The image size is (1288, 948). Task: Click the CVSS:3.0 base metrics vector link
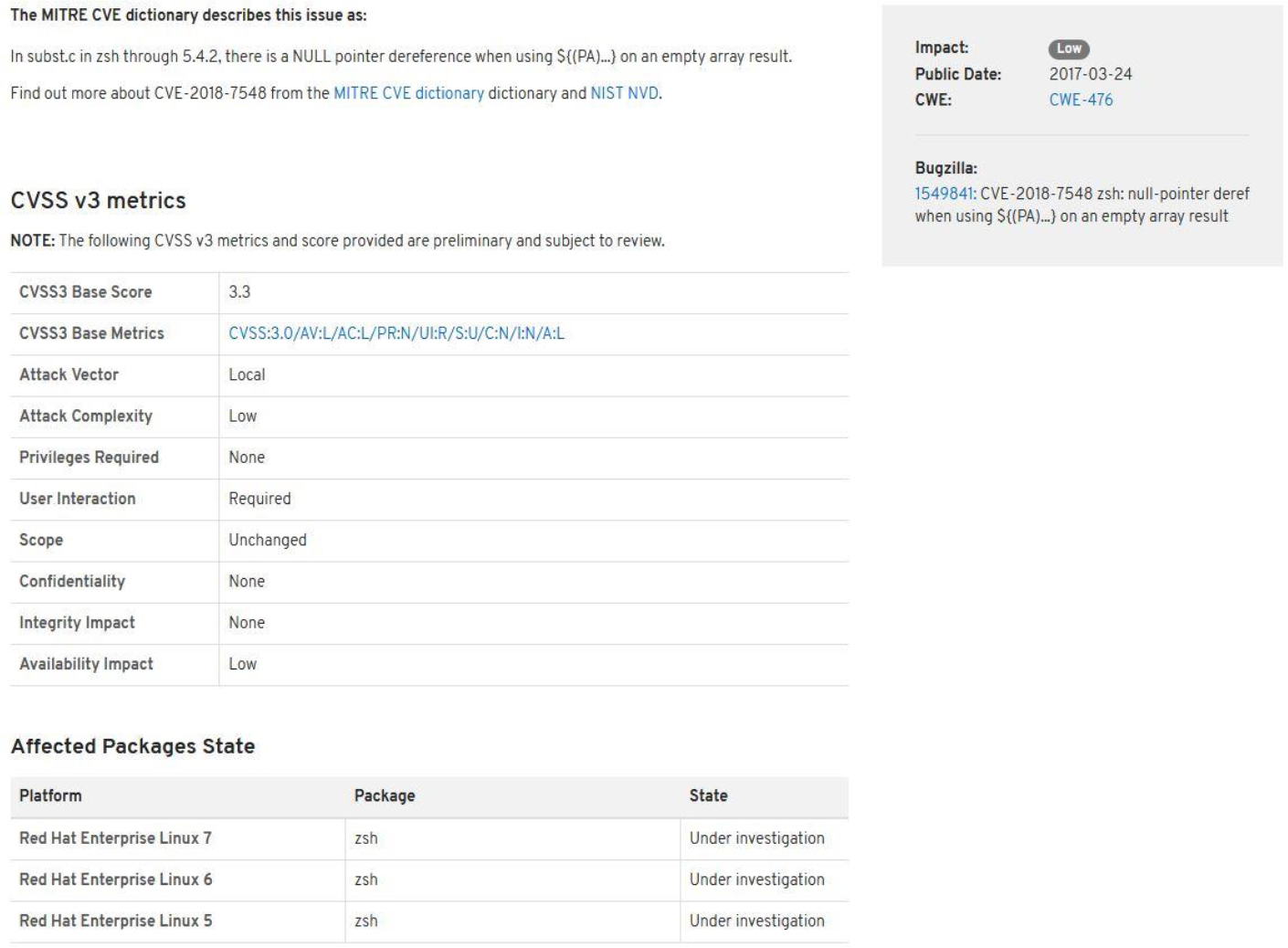click(396, 333)
